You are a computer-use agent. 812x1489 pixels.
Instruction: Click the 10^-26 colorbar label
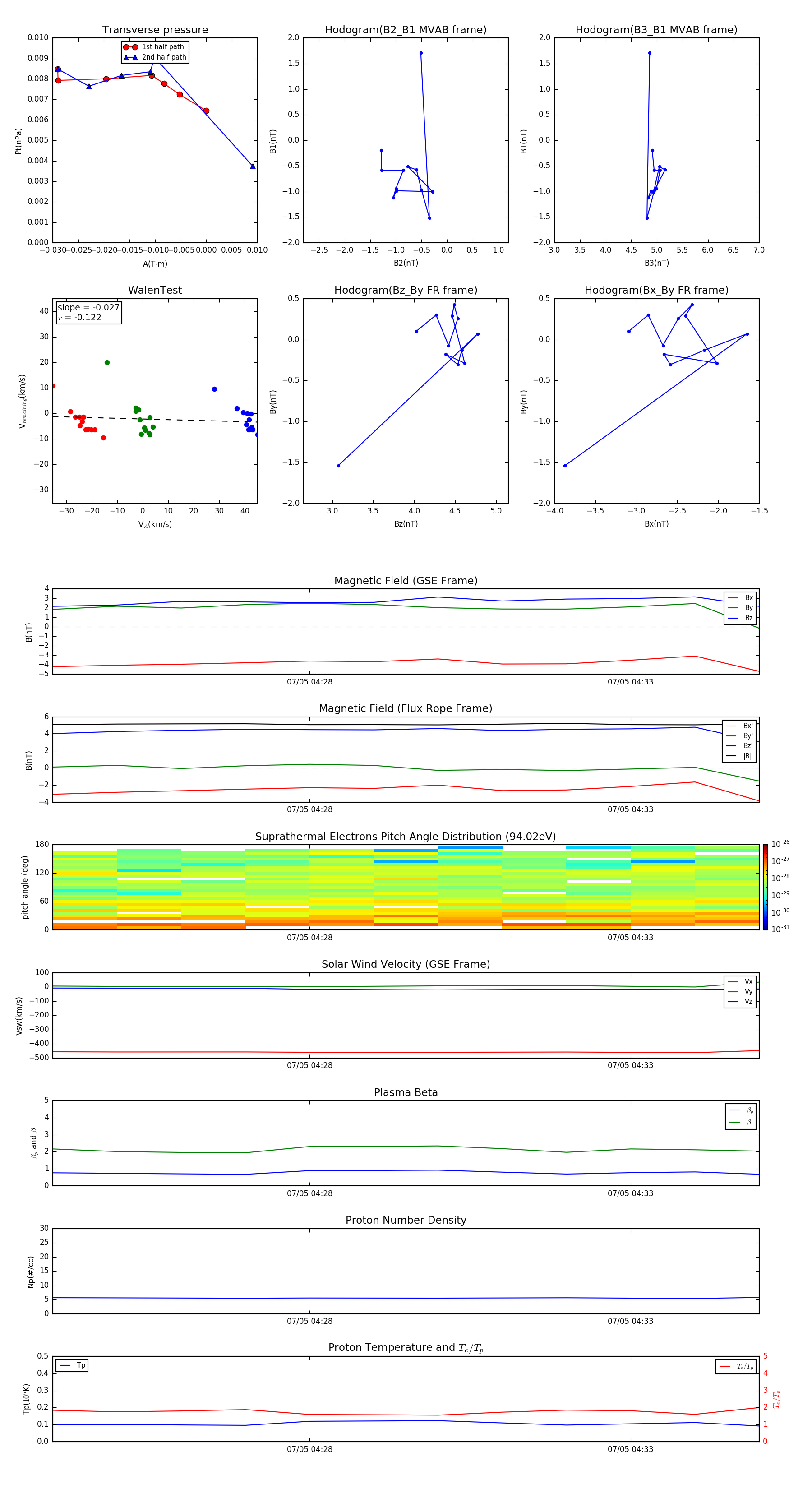pos(780,844)
